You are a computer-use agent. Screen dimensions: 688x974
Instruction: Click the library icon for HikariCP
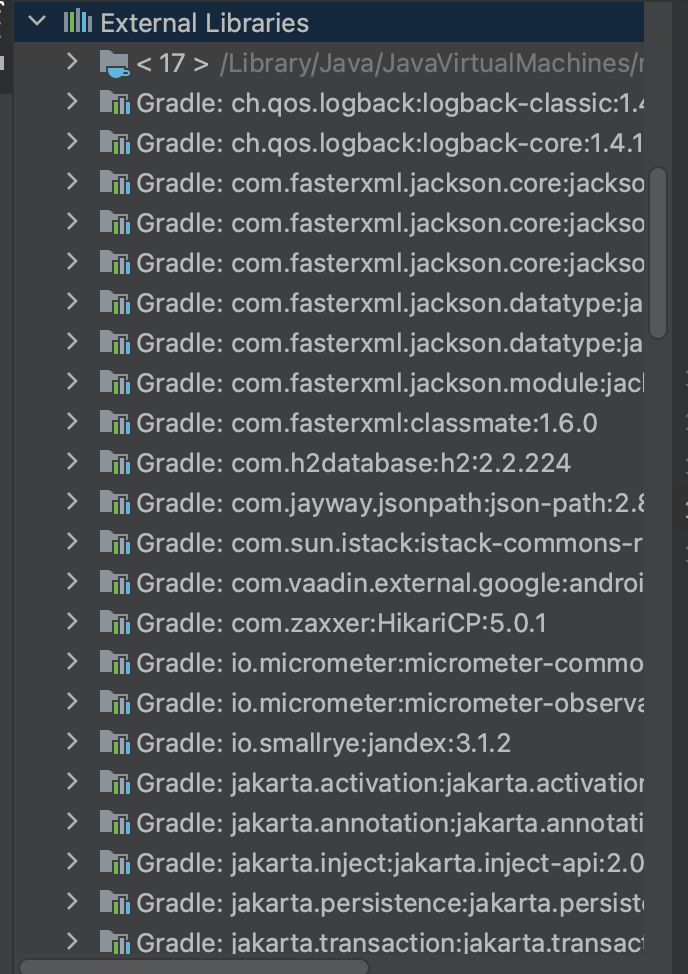(x=115, y=622)
